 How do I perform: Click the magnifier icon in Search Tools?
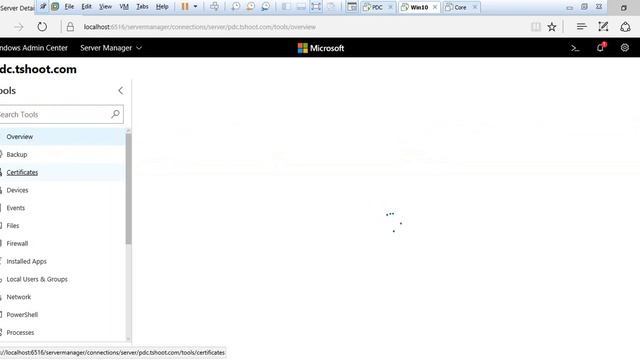tap(116, 114)
